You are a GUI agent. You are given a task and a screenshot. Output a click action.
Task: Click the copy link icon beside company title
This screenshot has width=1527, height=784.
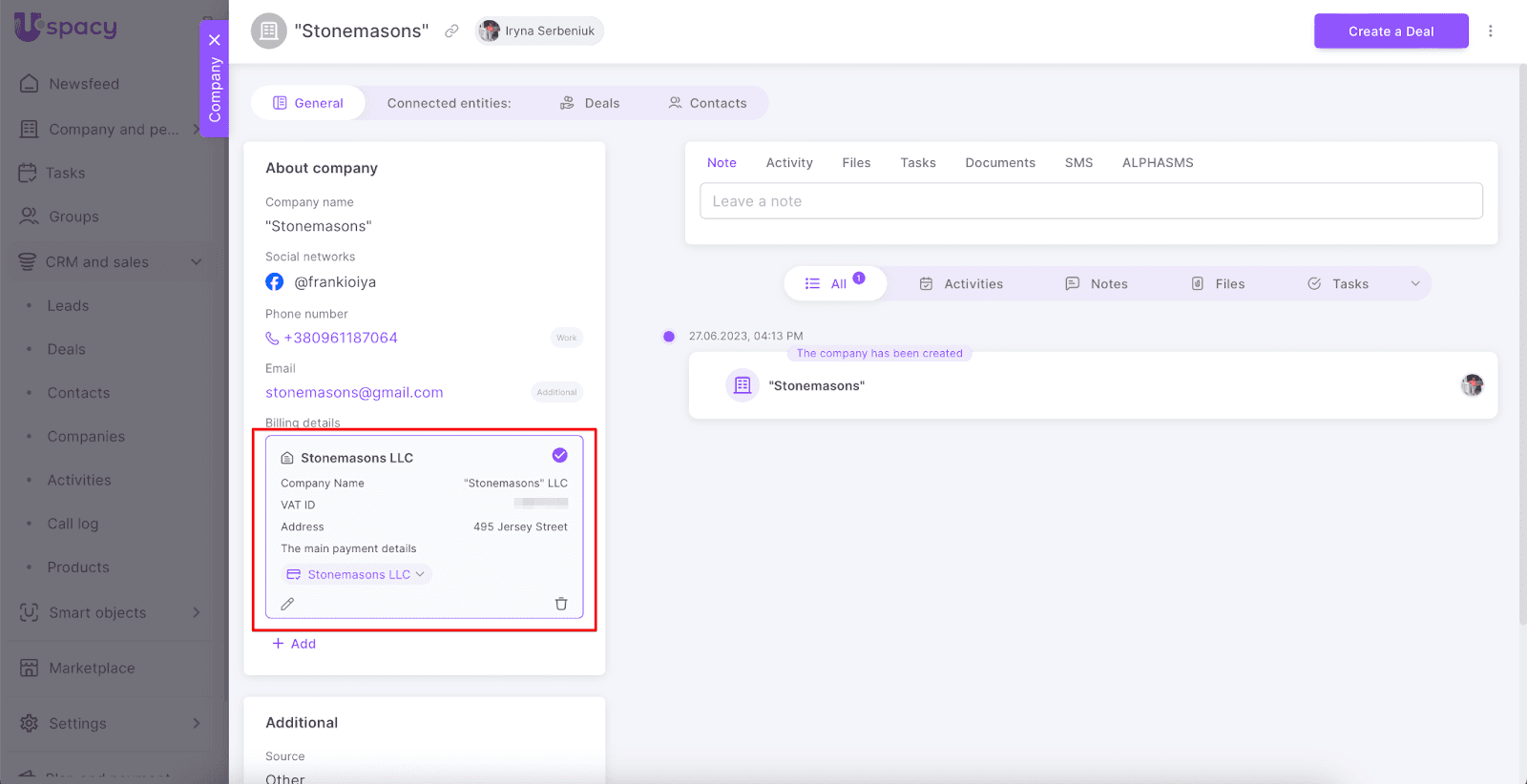pos(451,31)
